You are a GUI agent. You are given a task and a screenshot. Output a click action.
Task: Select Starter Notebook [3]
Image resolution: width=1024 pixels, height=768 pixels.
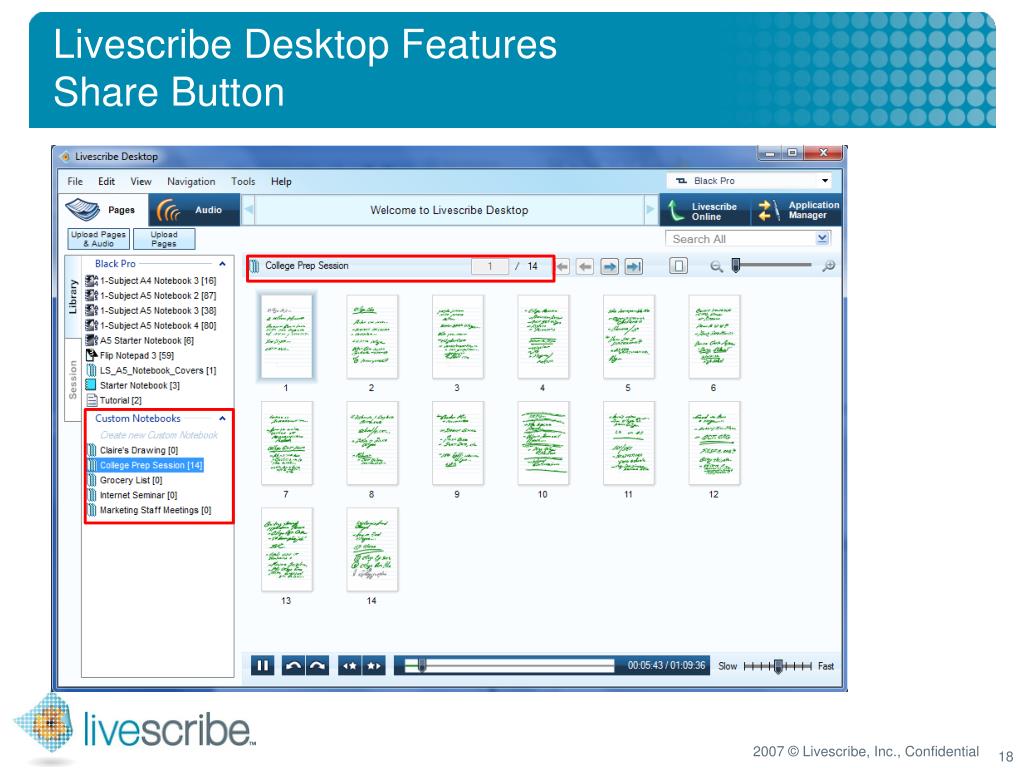coord(133,386)
